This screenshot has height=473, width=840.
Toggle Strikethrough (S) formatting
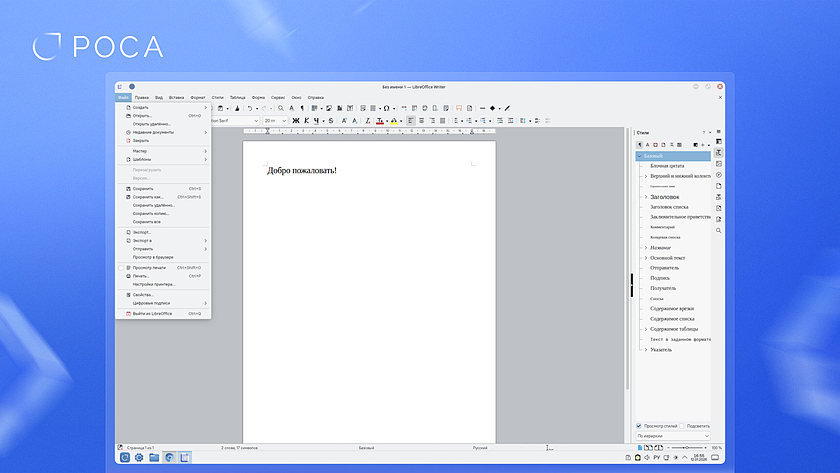click(330, 120)
